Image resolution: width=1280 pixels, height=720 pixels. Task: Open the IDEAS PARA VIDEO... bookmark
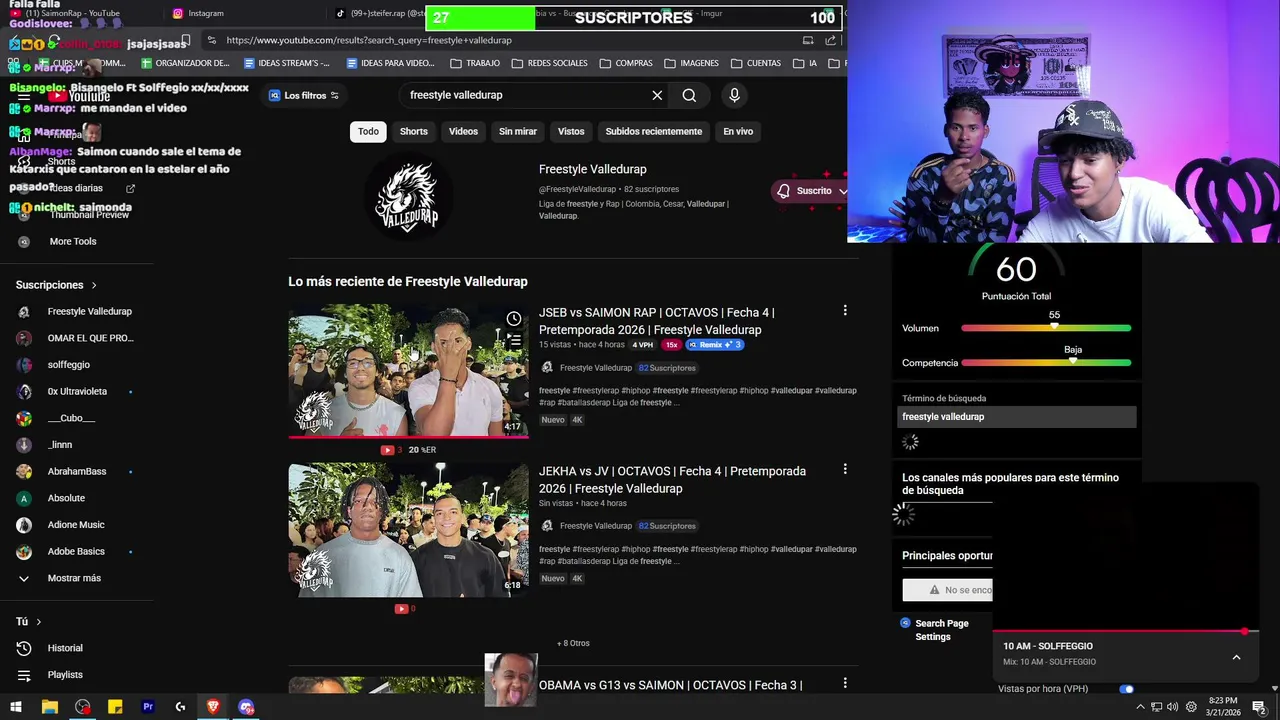pyautogui.click(x=389, y=63)
